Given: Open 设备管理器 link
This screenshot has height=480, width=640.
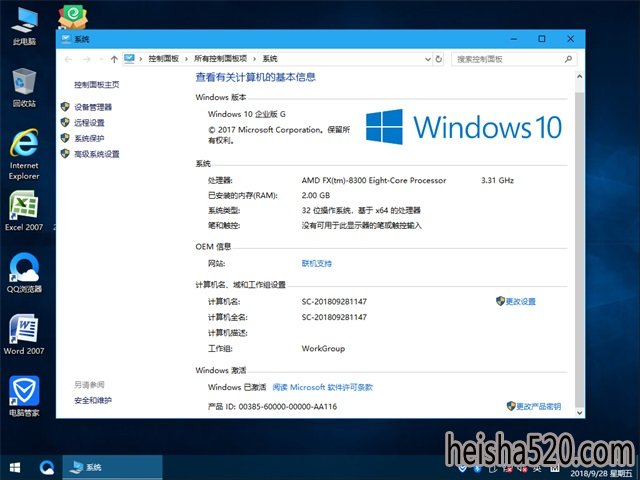Looking at the screenshot, I should [x=93, y=107].
